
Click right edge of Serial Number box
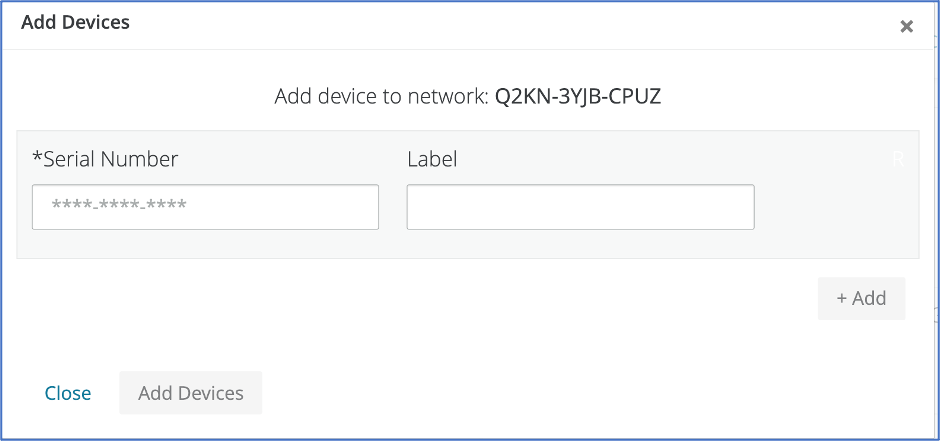[x=370, y=207]
